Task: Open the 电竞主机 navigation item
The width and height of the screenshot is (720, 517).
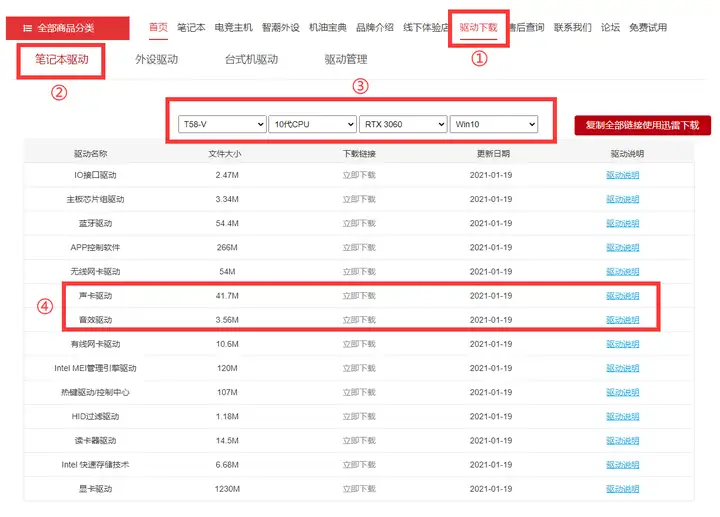Action: (x=234, y=28)
